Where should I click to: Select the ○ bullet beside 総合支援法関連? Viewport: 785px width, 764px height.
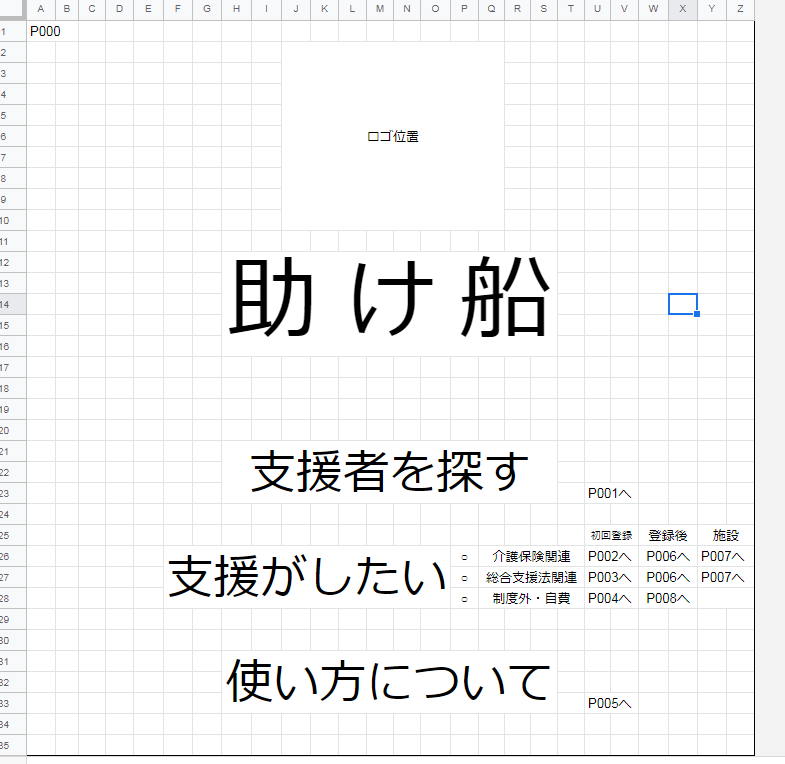coord(465,578)
